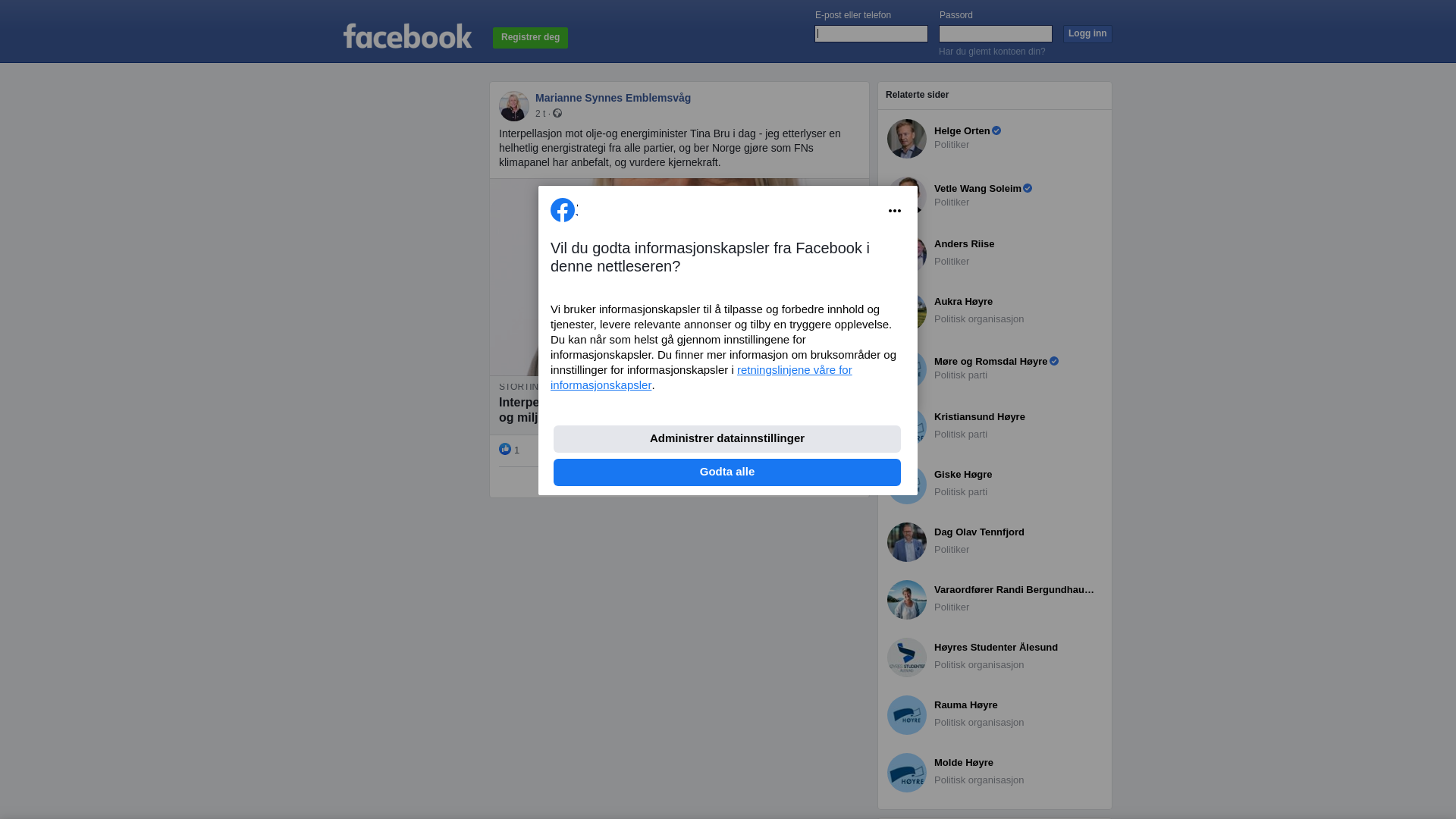The width and height of the screenshot is (1456, 819).
Task: Open Dag Olav Tennfjord's avatar
Action: coord(907,542)
